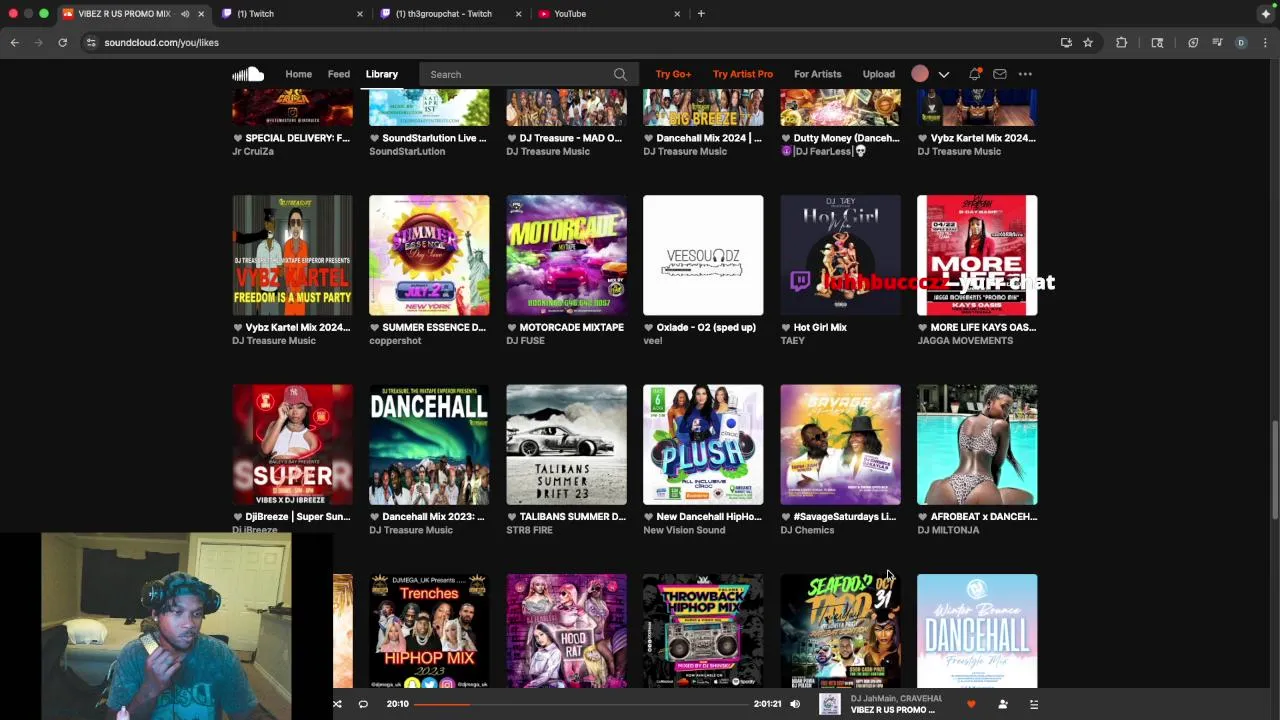Mute the player volume
Image resolution: width=1280 pixels, height=720 pixels.
point(795,704)
